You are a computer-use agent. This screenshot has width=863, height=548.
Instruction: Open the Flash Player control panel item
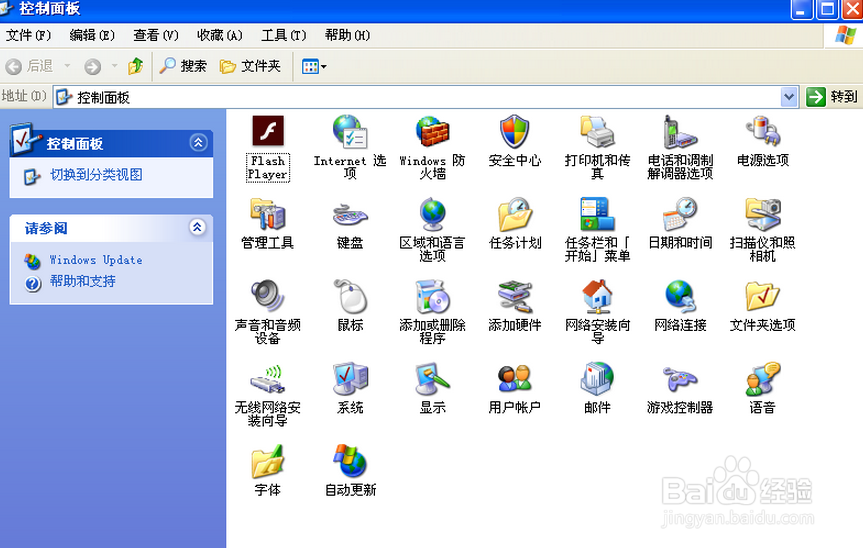[268, 131]
